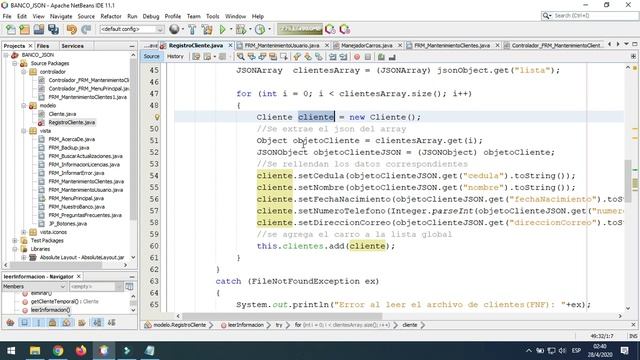Toggle Rectangular Selection in the editor toolbar
The image size is (640, 360).
tap(283, 57)
